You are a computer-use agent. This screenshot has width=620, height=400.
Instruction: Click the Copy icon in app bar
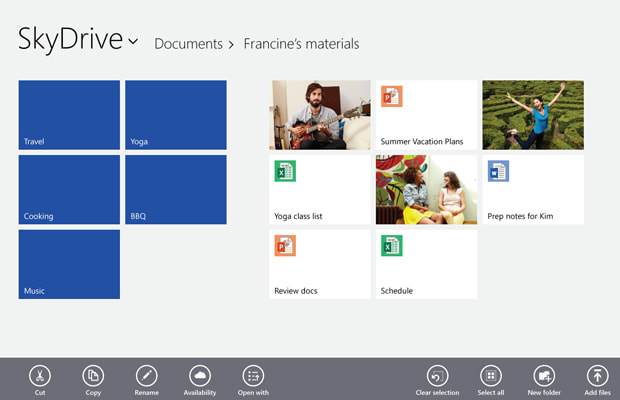tap(93, 375)
